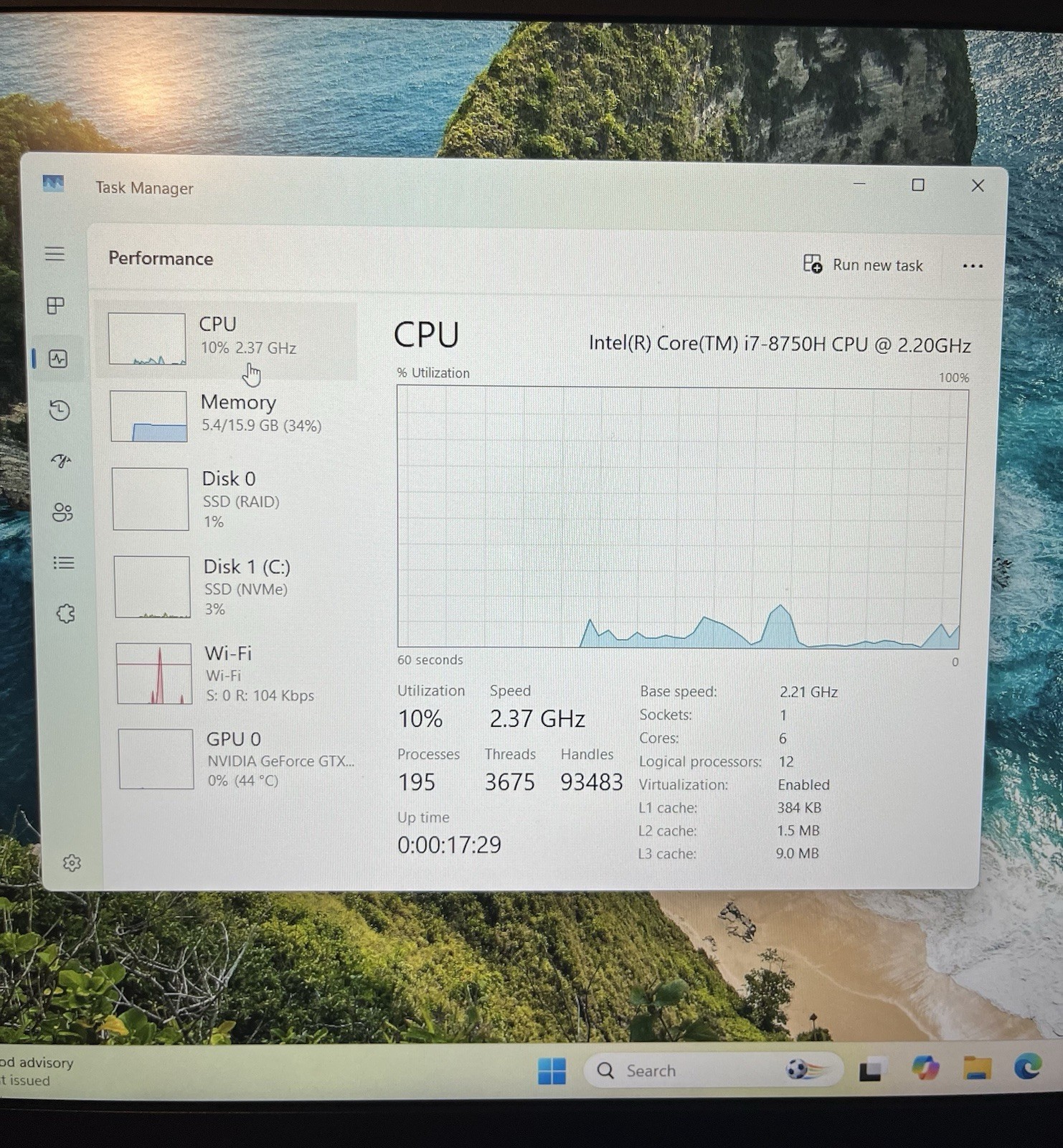Select Disk 0 SSD (RAID) entry

click(230, 499)
